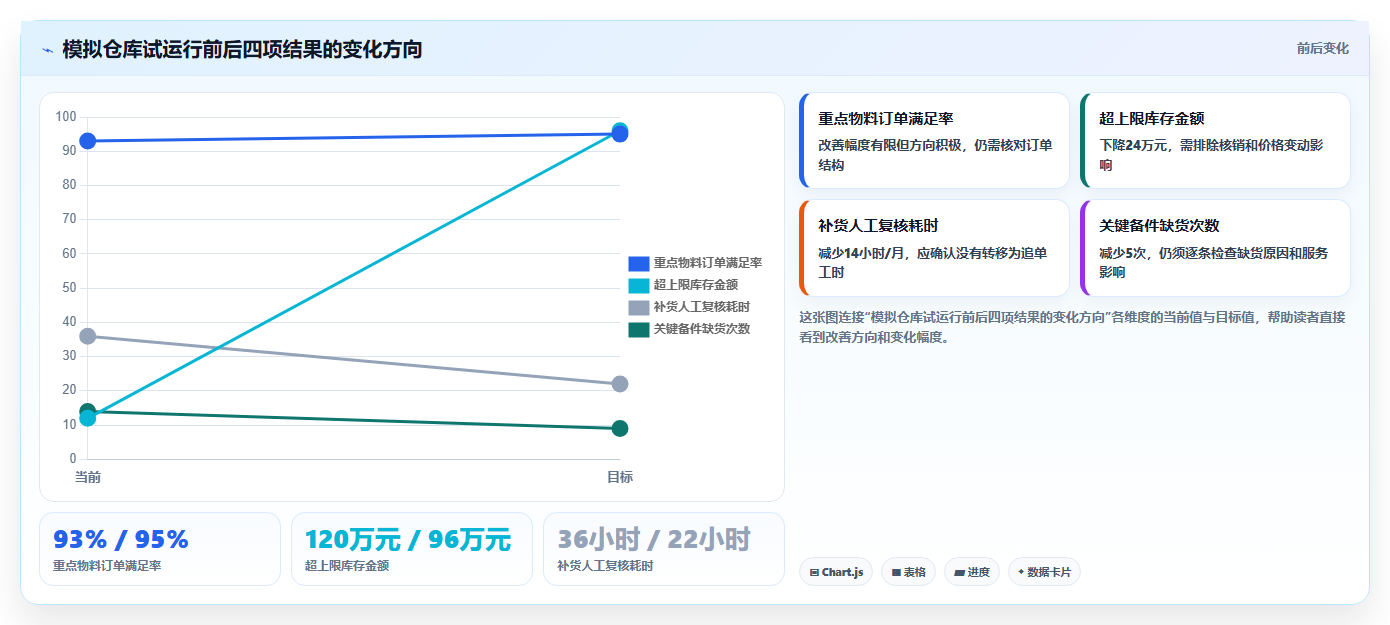This screenshot has height=625, width=1390.
Task: Click the 数据卡片 star icon
Action: (1021, 573)
